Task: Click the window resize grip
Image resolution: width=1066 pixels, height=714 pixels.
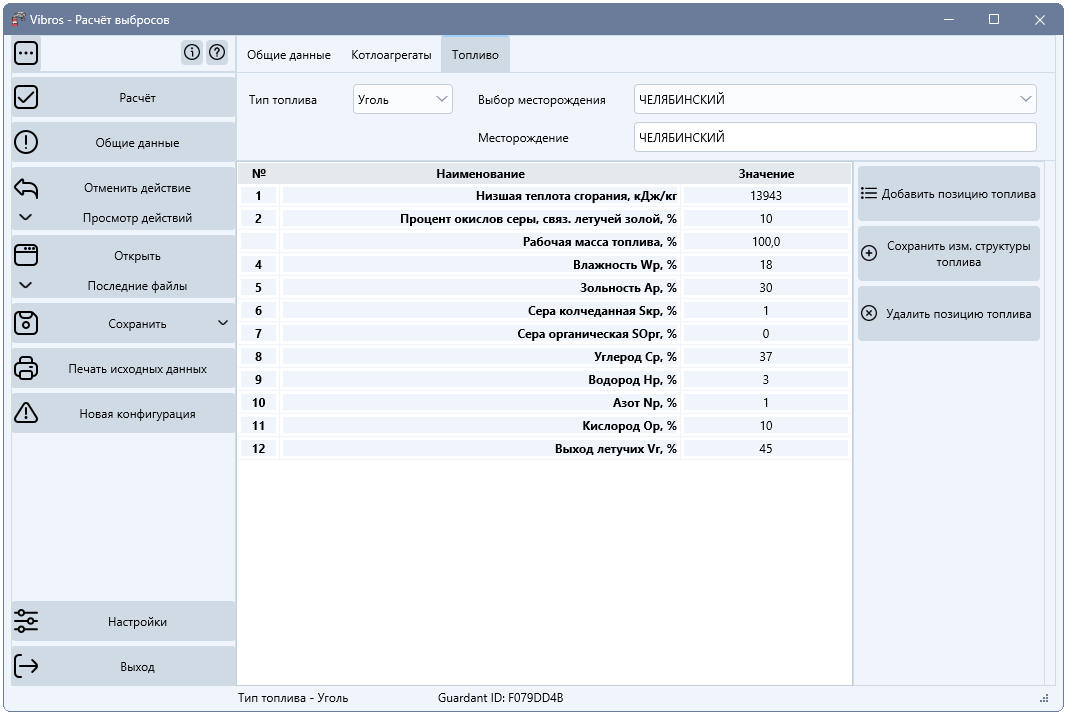Action: coord(1044,698)
